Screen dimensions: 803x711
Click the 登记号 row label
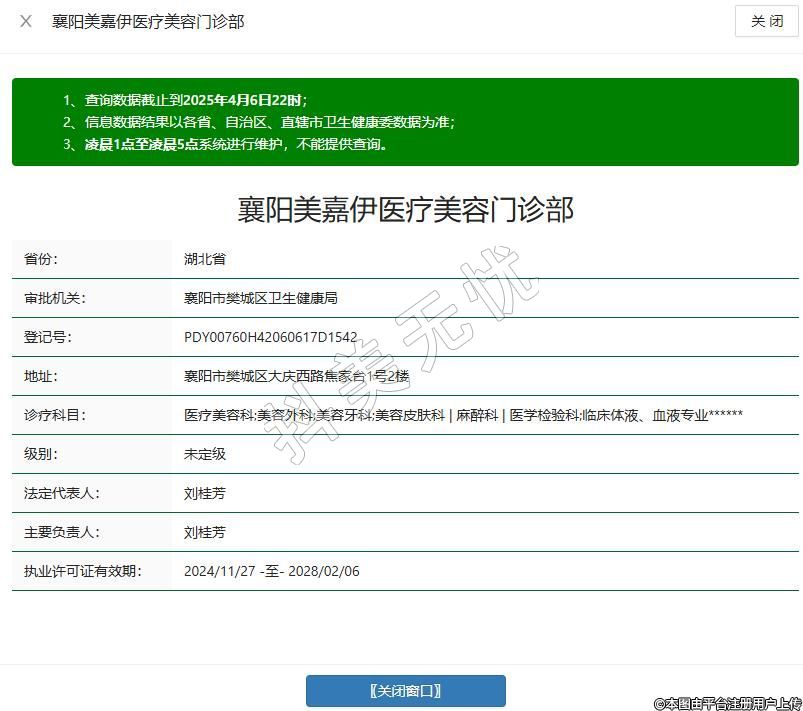[48, 337]
